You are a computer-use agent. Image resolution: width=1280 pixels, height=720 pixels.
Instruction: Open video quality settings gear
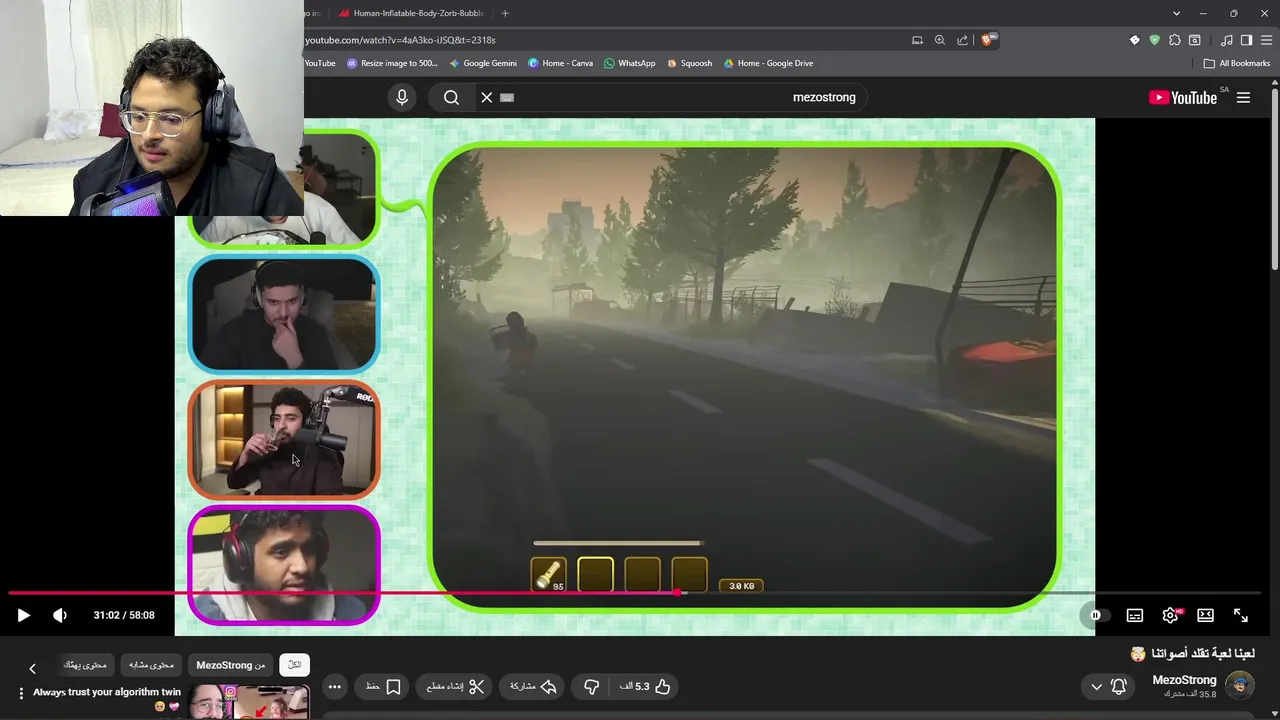(x=1170, y=616)
